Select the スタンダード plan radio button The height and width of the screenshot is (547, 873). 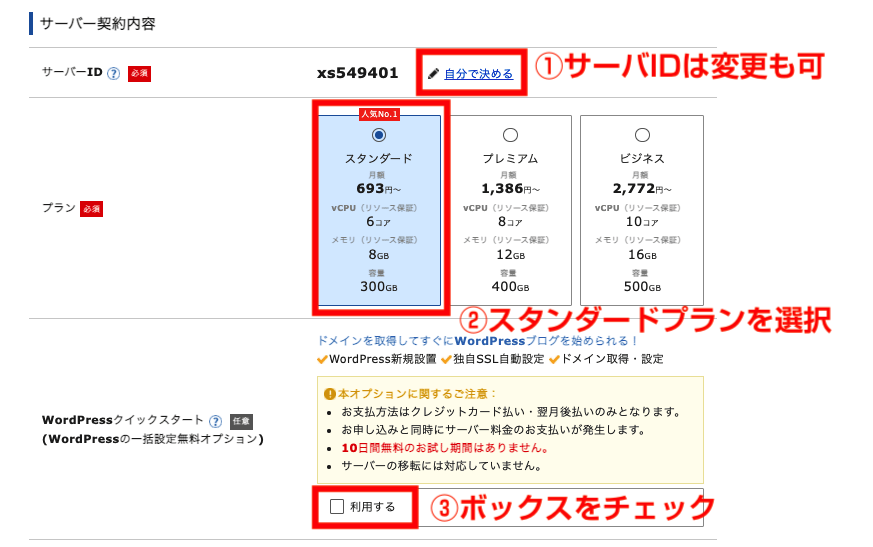click(x=378, y=135)
